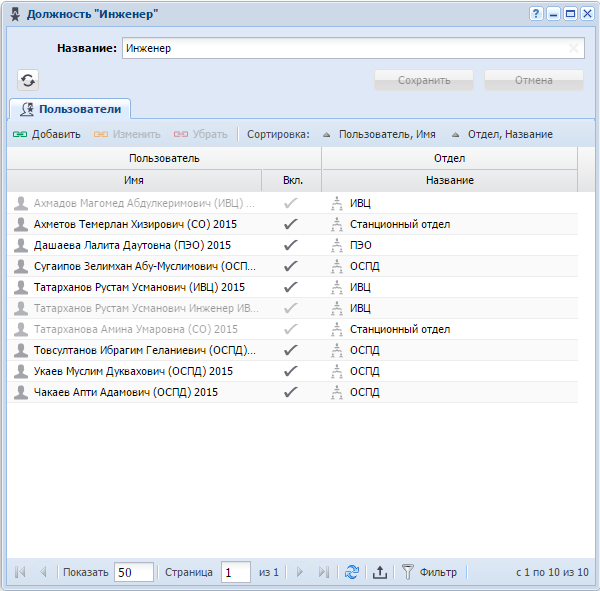This screenshot has width=600, height=591.
Task: Click the user icon of Сугаипов Зелимхан row
Action: click(x=21, y=266)
